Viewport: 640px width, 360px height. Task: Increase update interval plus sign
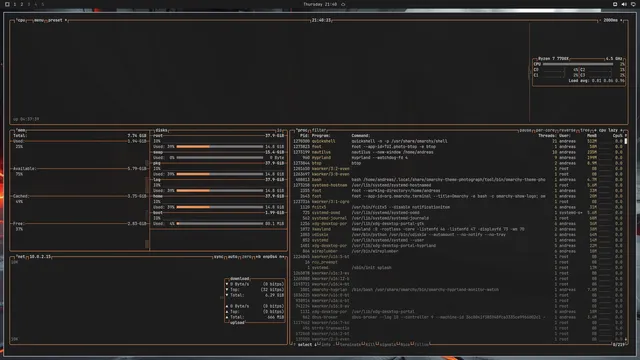click(x=622, y=20)
